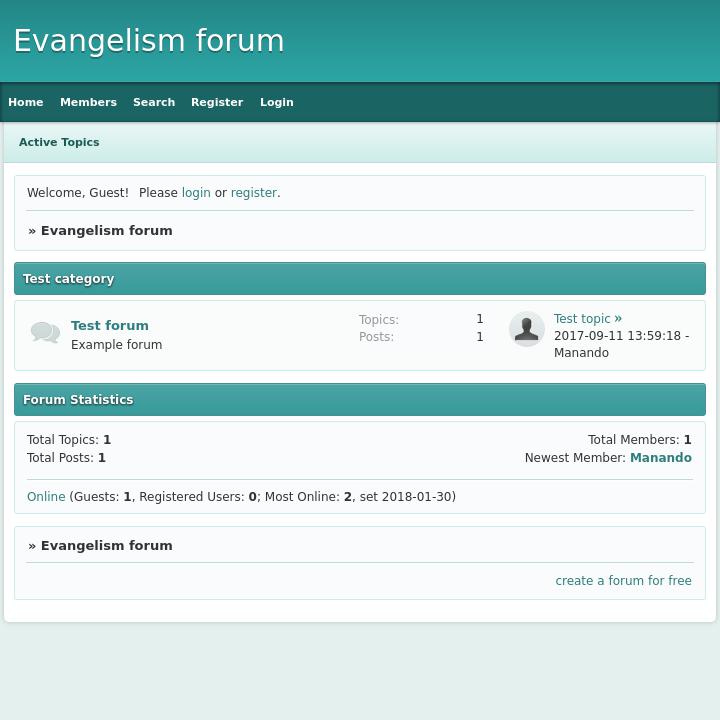This screenshot has height=720, width=720.
Task: Open the Test topic last post link
Action: [582, 319]
